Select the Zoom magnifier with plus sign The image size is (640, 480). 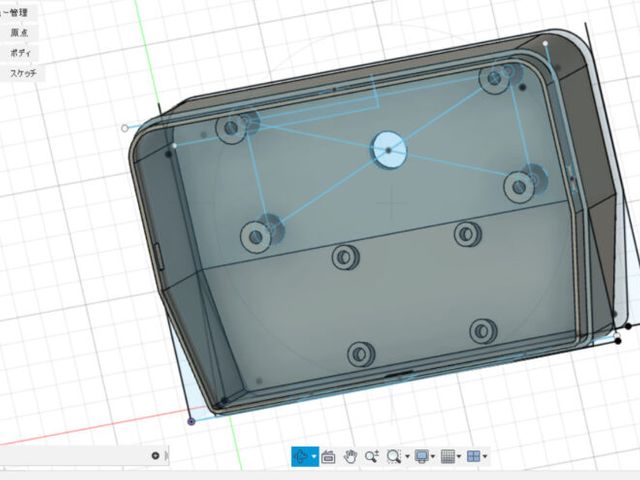coord(371,456)
